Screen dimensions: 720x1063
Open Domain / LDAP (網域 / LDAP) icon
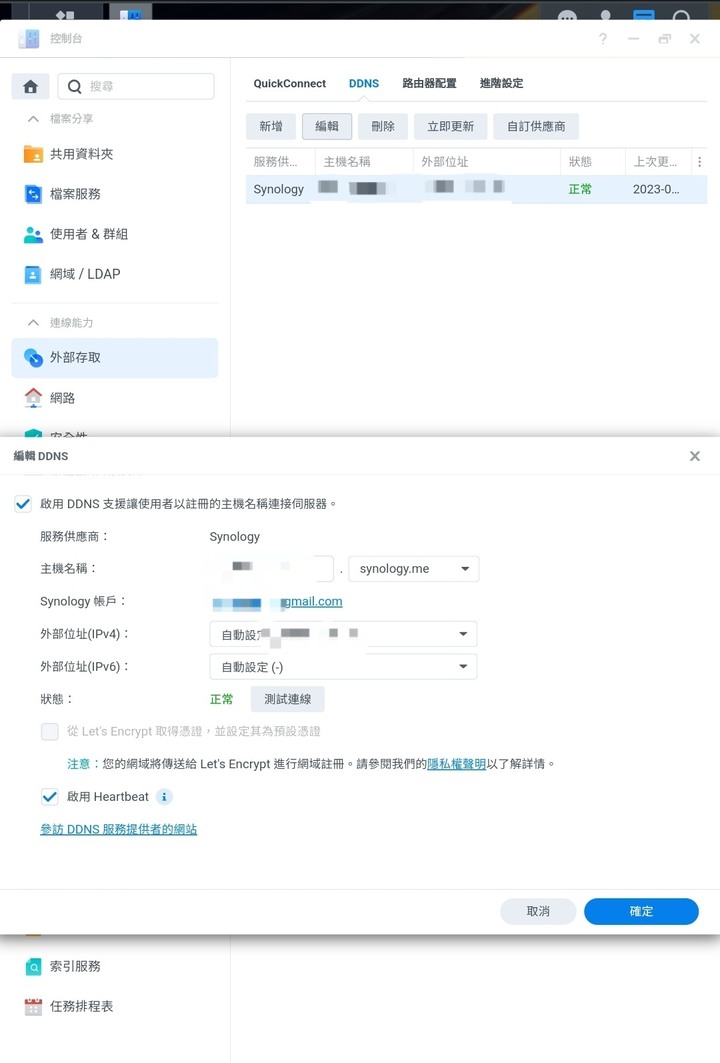coord(33,274)
